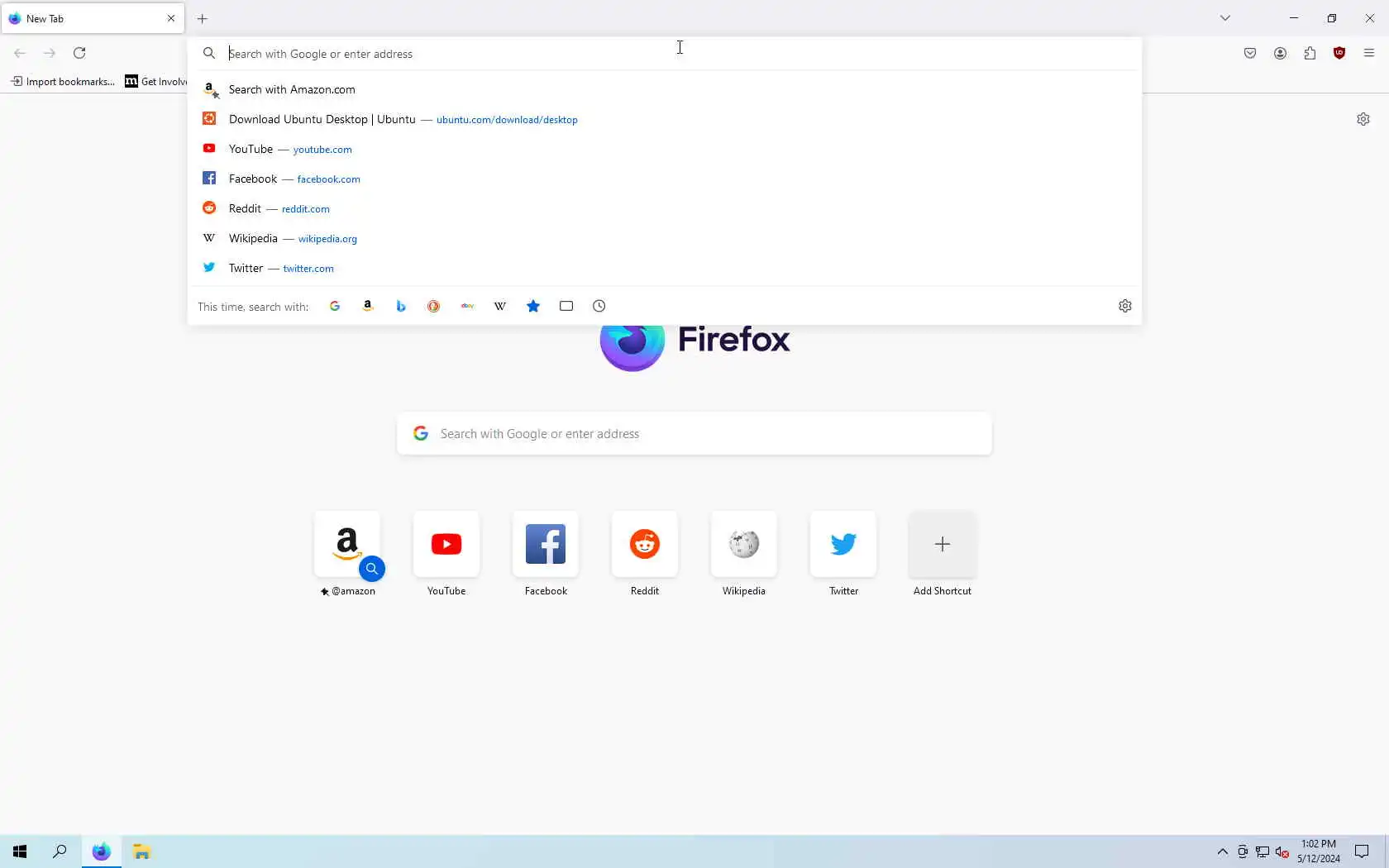Select Download Ubuntu Desktop suggestion
This screenshot has height=868, width=1389.
[665, 119]
